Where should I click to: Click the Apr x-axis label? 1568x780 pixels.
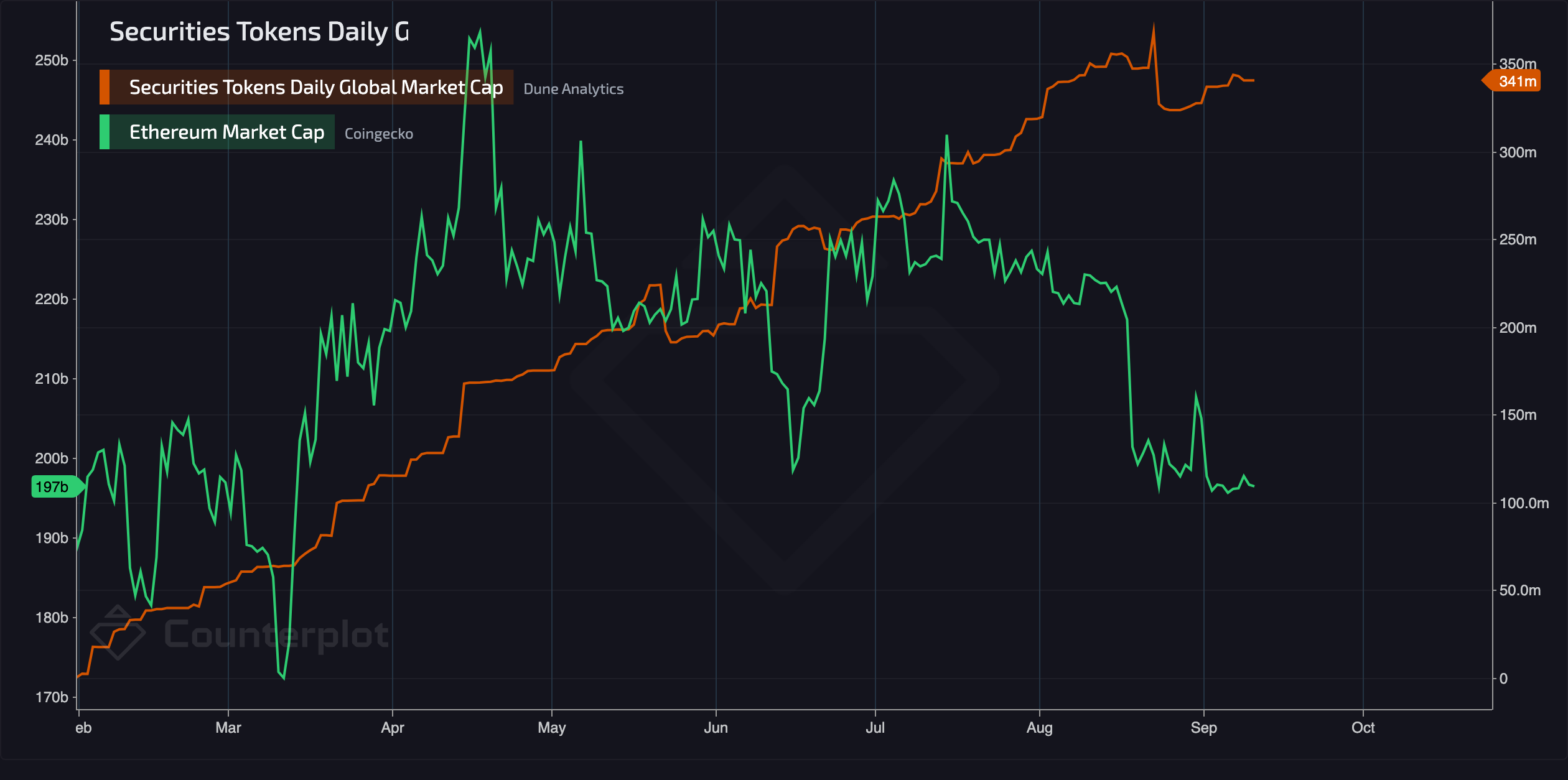pyautogui.click(x=393, y=728)
